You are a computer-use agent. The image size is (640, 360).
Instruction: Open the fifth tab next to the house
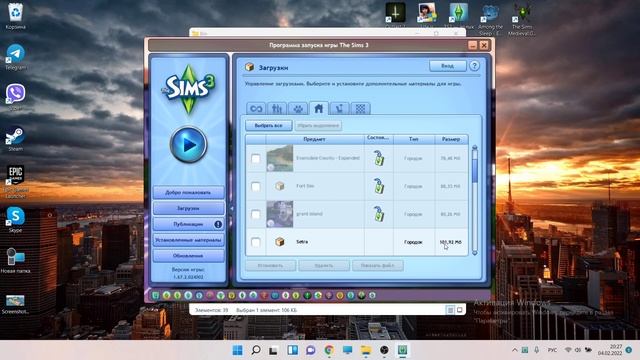[x=340, y=109]
